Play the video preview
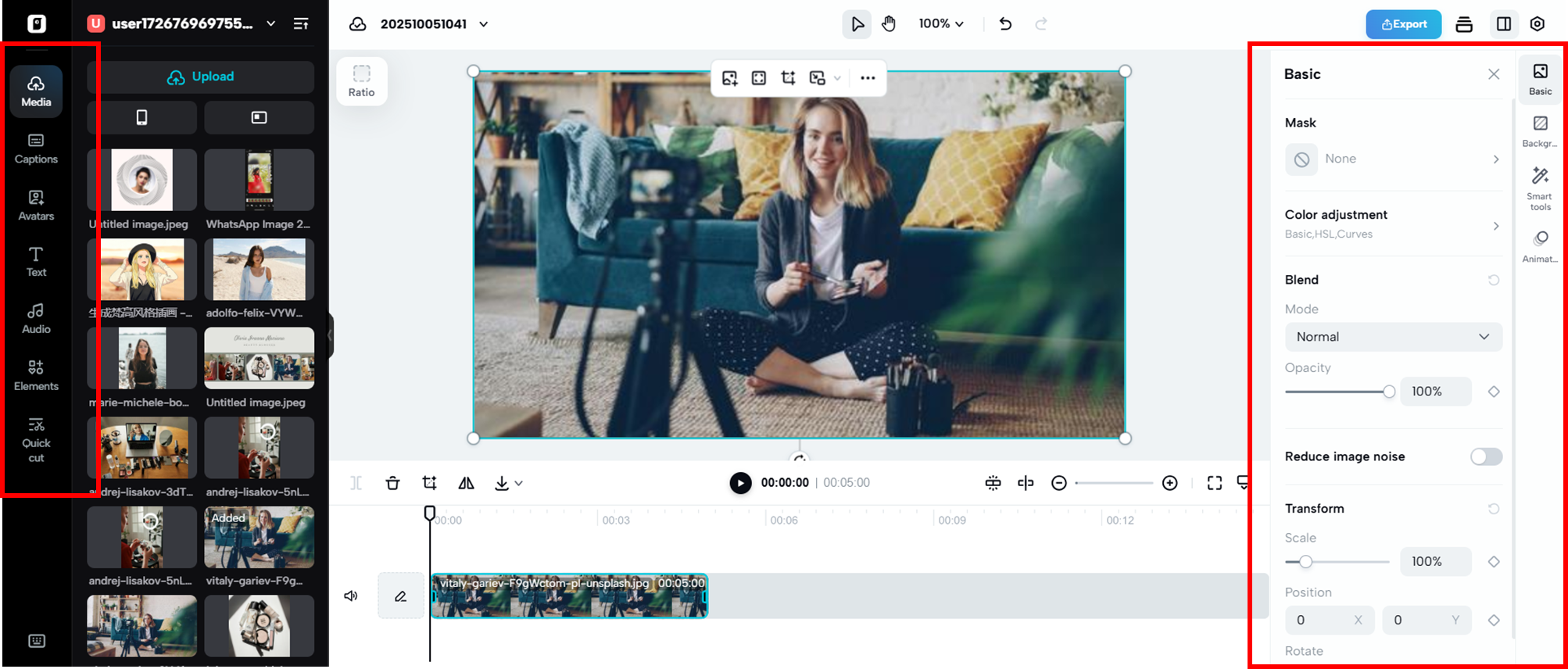Viewport: 1568px width, 669px height. 740,483
